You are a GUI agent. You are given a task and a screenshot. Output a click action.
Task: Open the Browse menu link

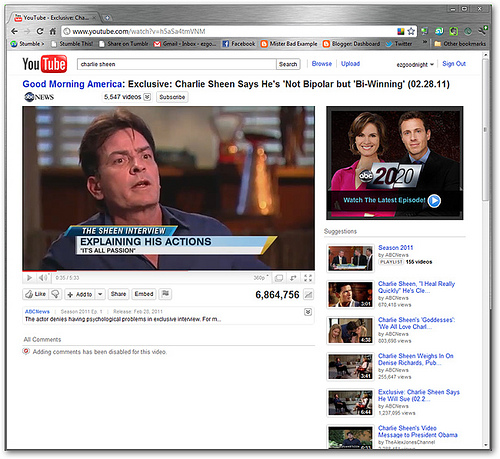click(x=322, y=64)
